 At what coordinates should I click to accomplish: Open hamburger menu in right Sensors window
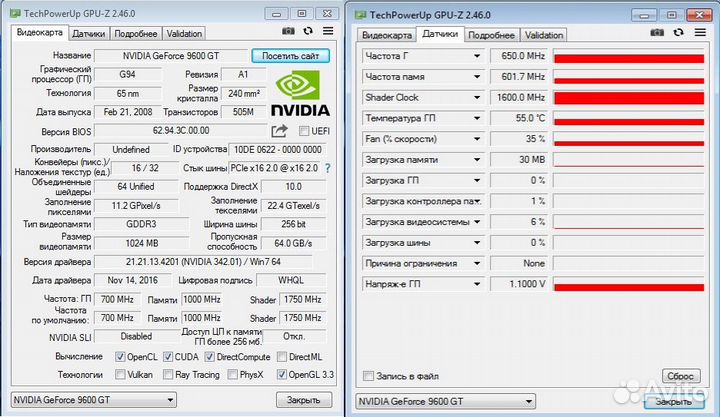[700, 32]
